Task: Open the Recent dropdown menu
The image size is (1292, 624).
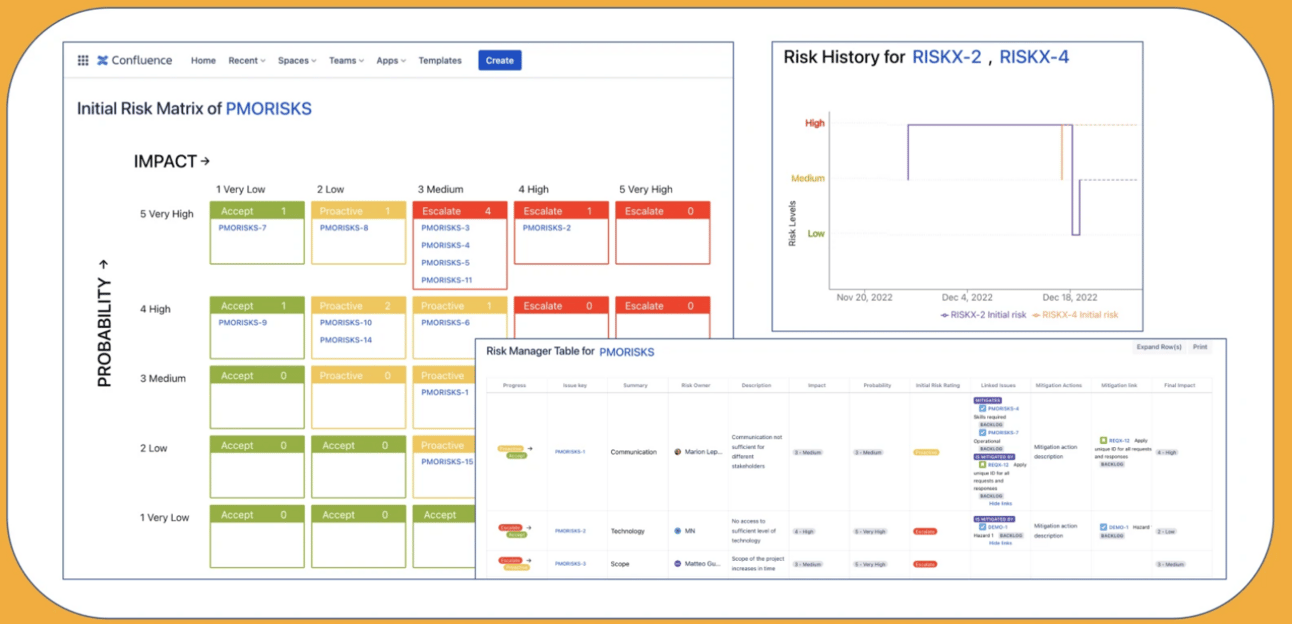Action: pos(247,60)
